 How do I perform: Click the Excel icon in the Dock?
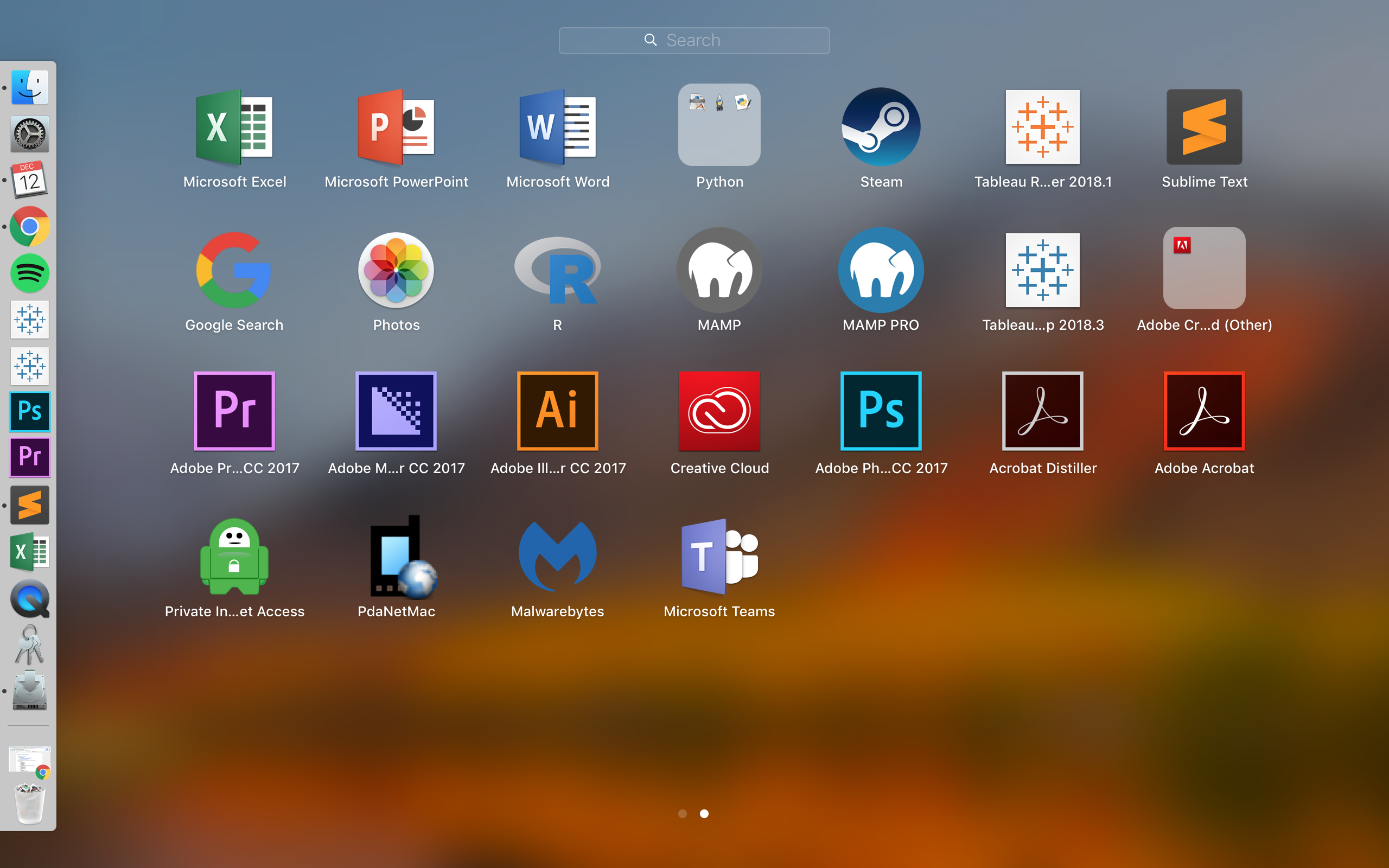coord(30,552)
